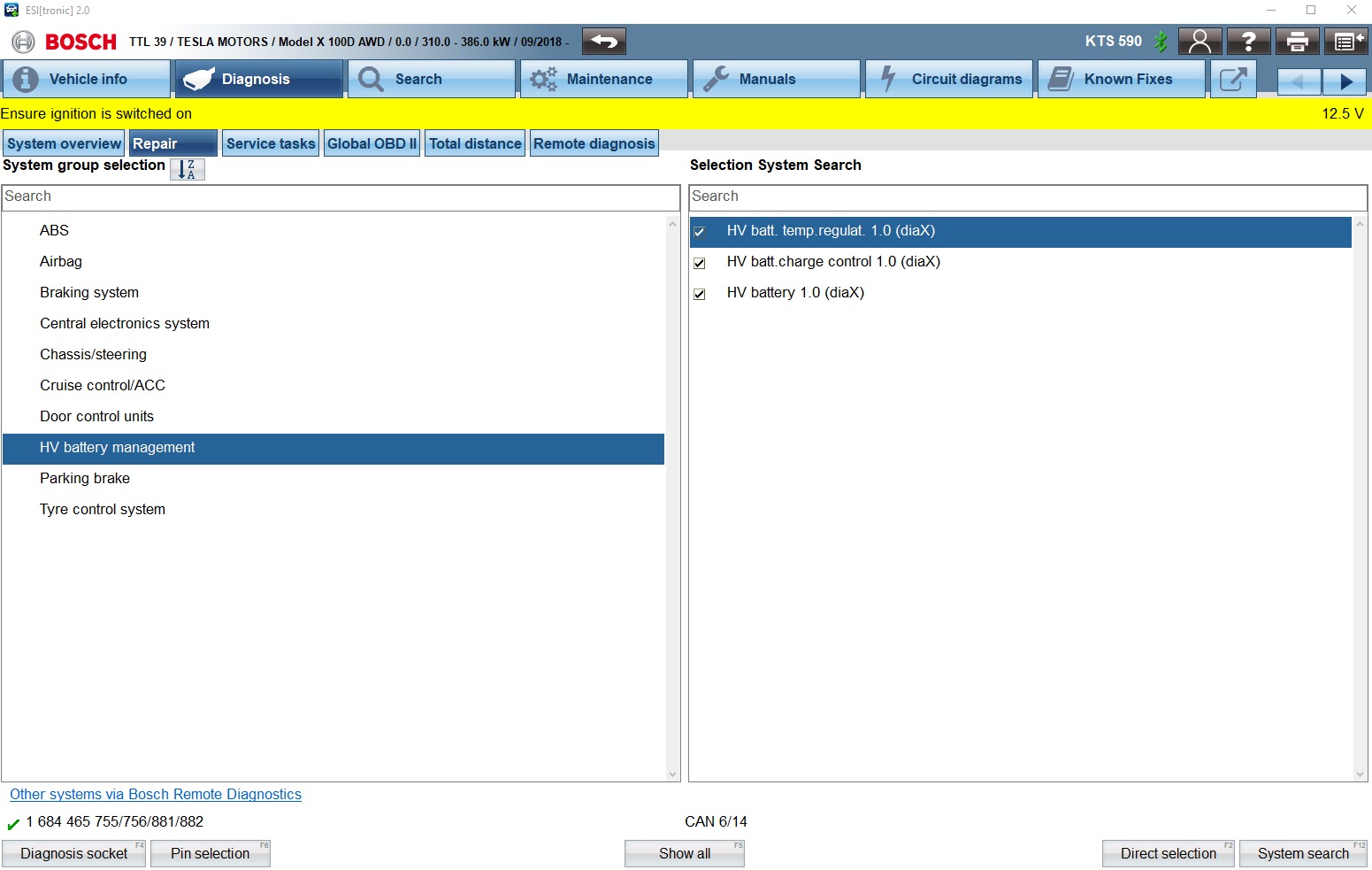Open Other systems via Bosch Remote Diagnostics
The image size is (1372, 870).
click(x=156, y=795)
